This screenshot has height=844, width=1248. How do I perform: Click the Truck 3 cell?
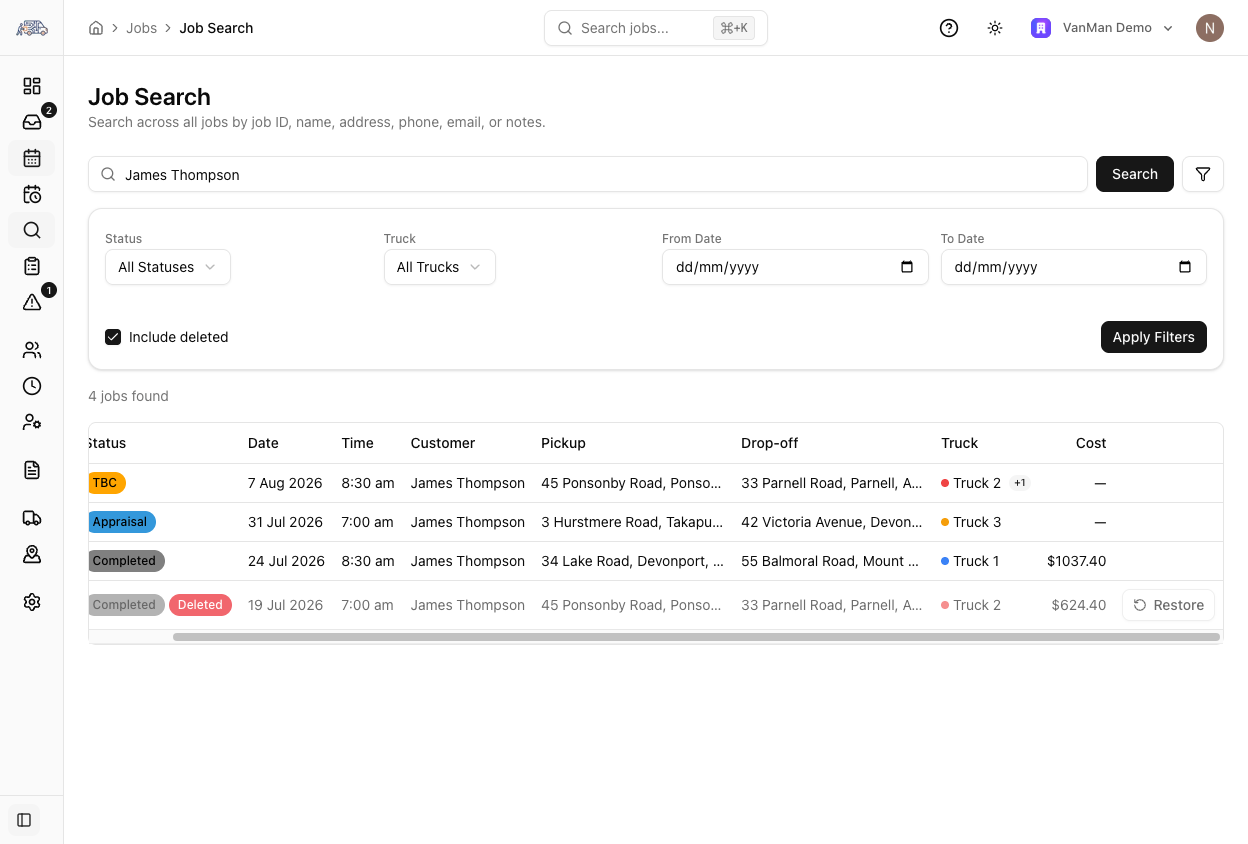click(971, 522)
